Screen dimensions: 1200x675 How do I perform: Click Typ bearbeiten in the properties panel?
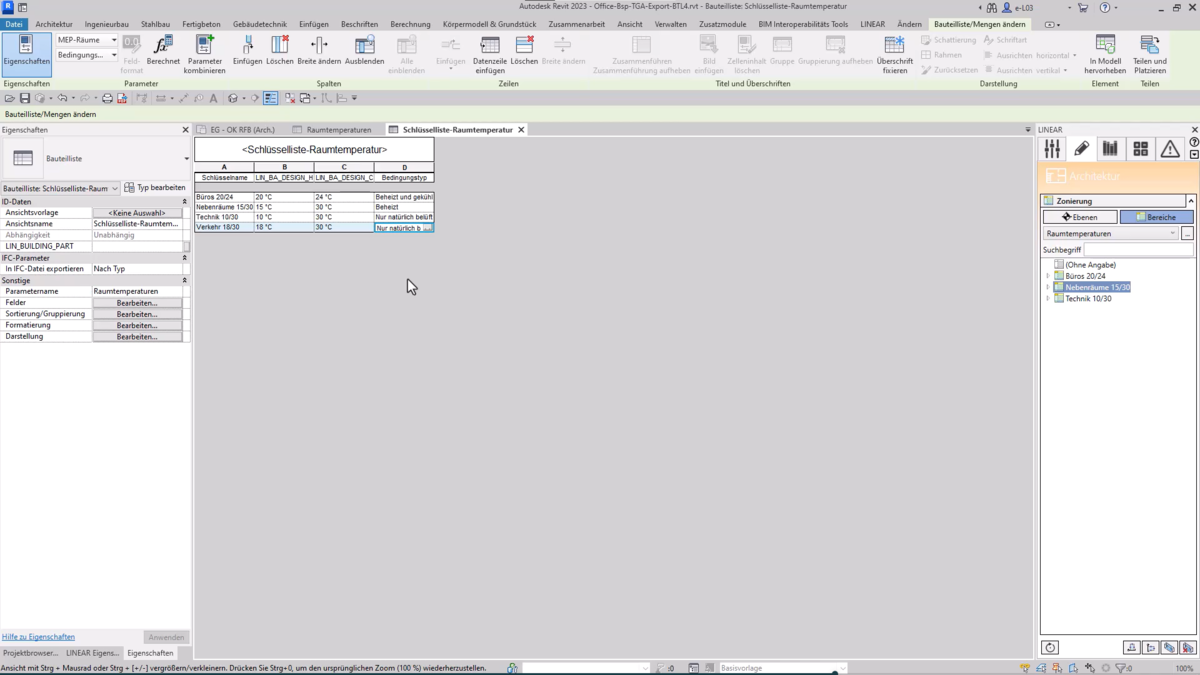click(x=155, y=187)
